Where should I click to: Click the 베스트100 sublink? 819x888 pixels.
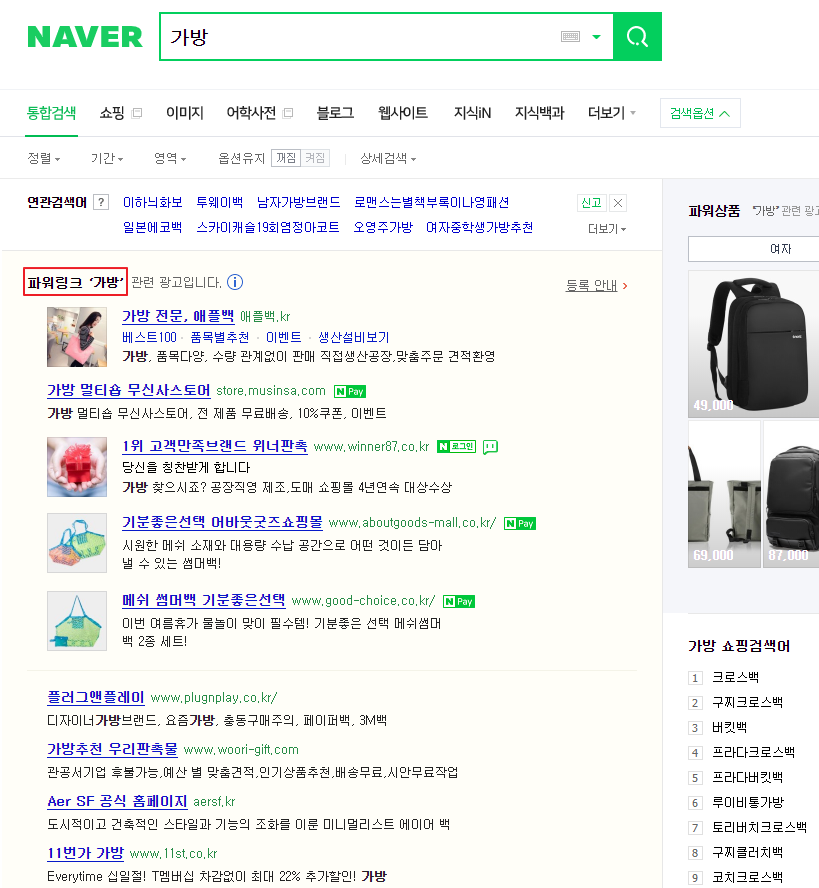(x=150, y=338)
